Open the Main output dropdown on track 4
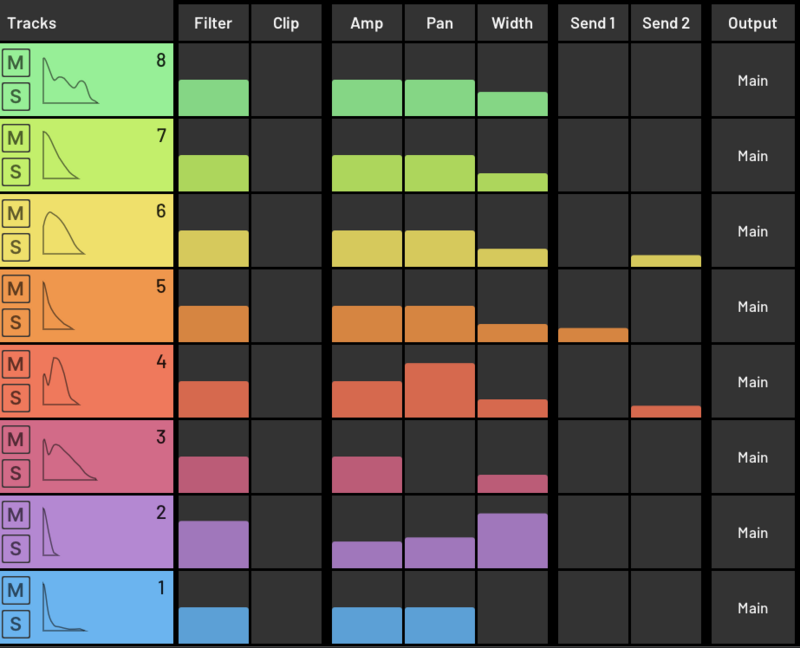The height and width of the screenshot is (648, 800). 752,382
